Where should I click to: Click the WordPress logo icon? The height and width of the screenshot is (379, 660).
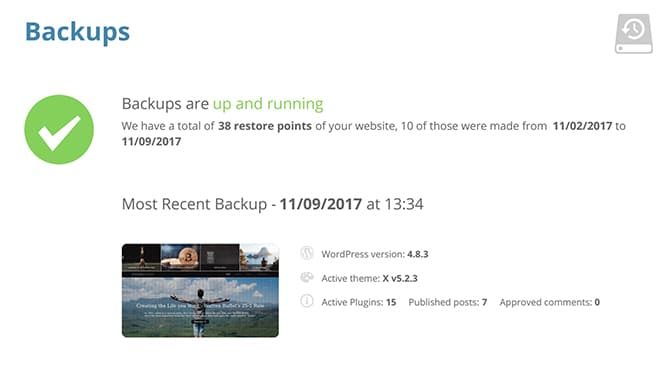(307, 253)
